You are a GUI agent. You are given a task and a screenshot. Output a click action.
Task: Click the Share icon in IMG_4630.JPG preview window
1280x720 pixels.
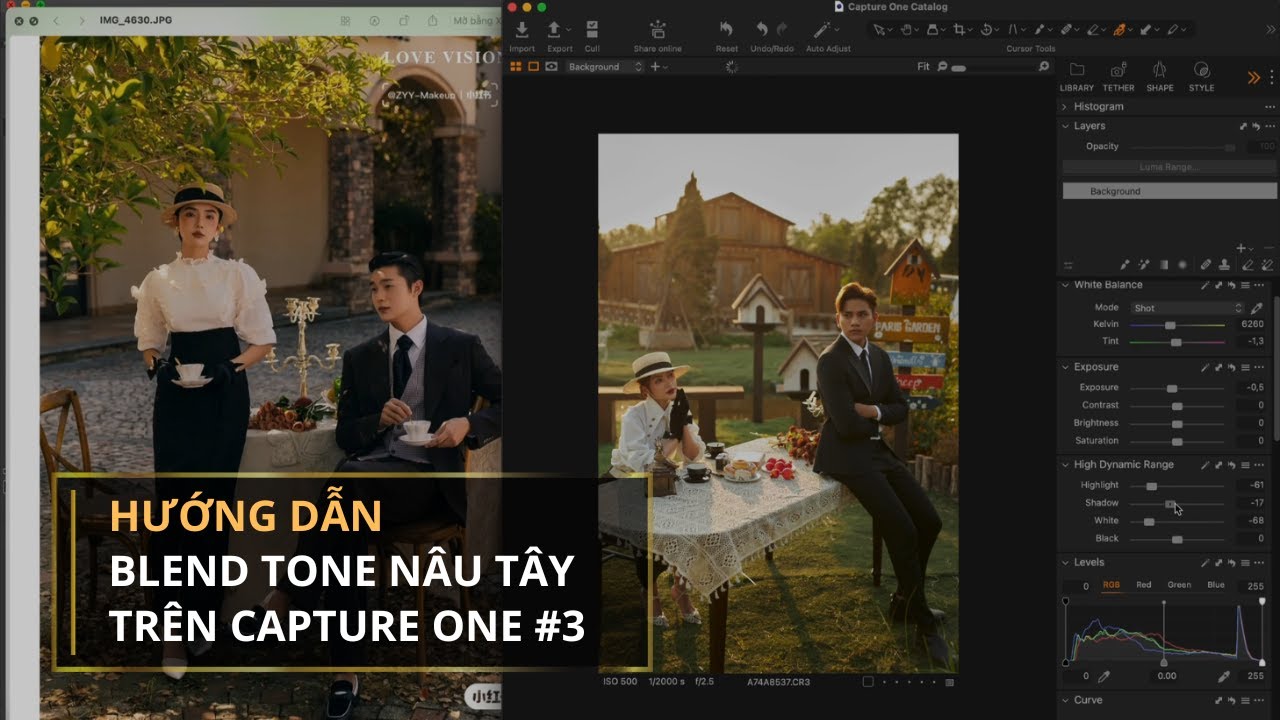(433, 21)
